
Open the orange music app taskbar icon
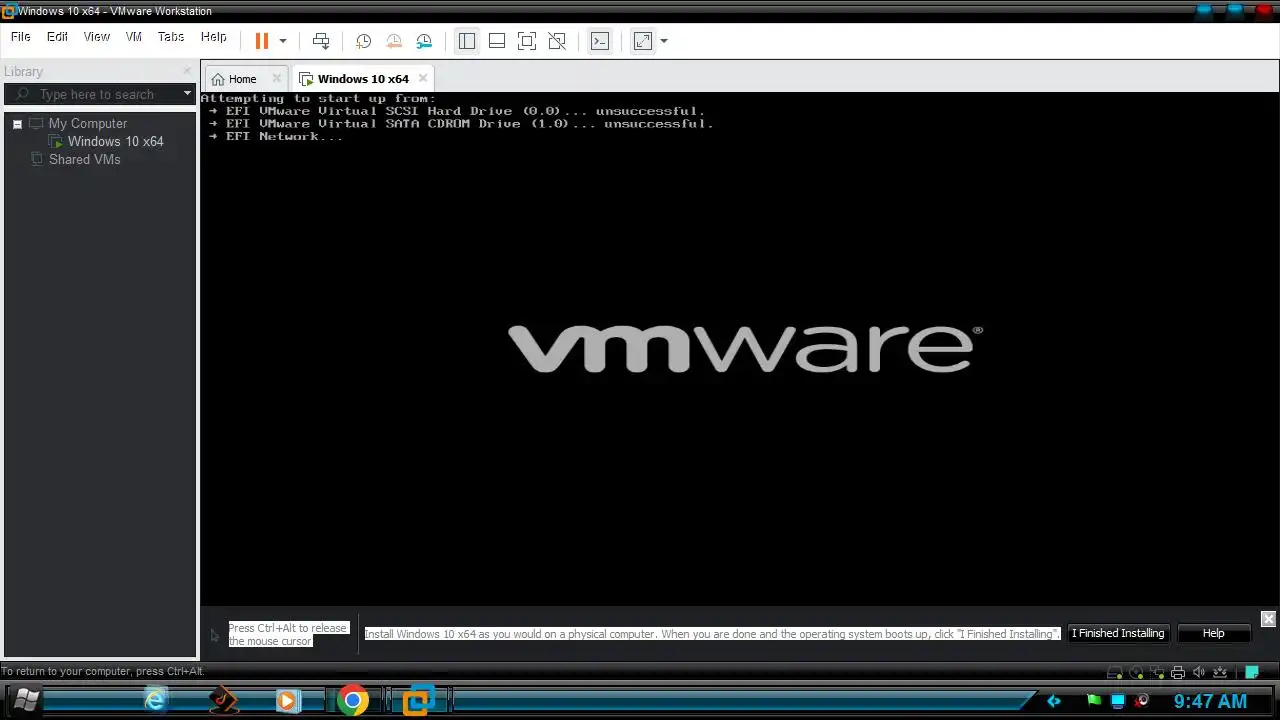[224, 700]
